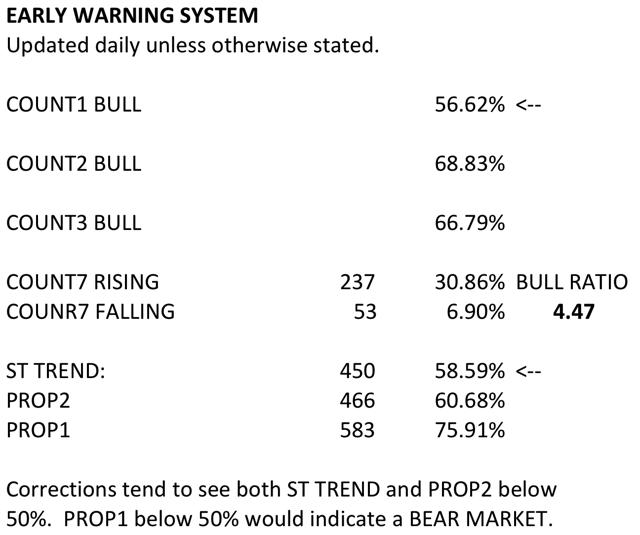Click the EARLY WARNING SYSTEM heading
The width and height of the screenshot is (640, 535).
[132, 16]
